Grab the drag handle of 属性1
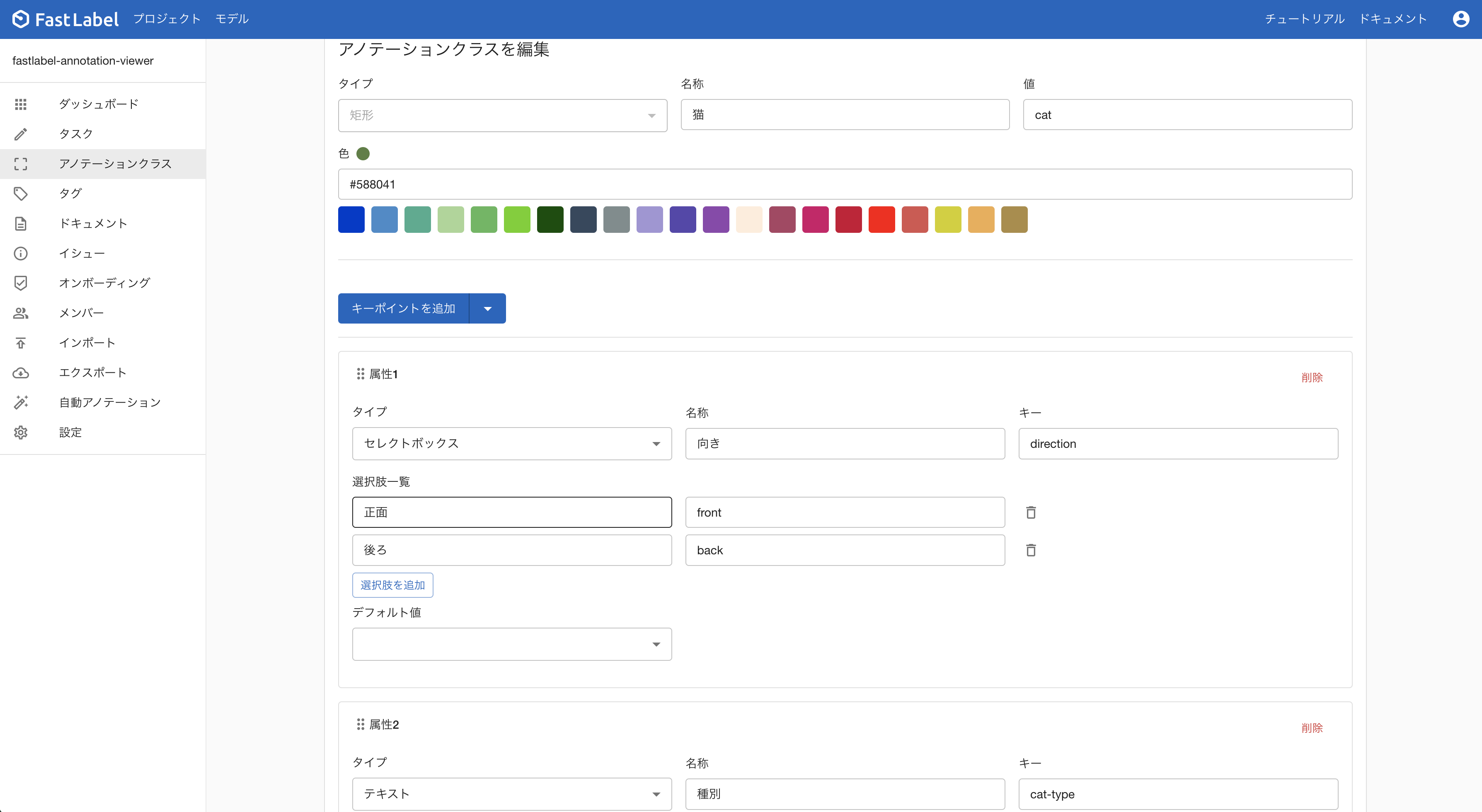Viewport: 1482px width, 812px height. coord(360,374)
